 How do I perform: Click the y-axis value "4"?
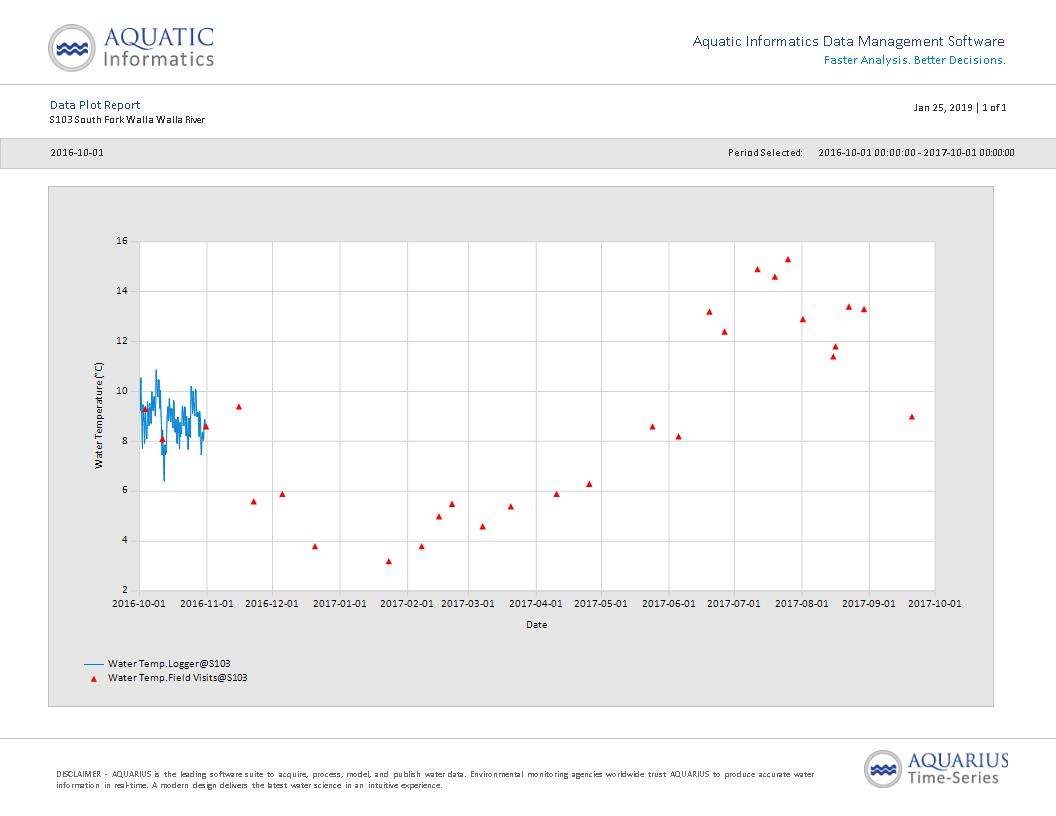(125, 540)
